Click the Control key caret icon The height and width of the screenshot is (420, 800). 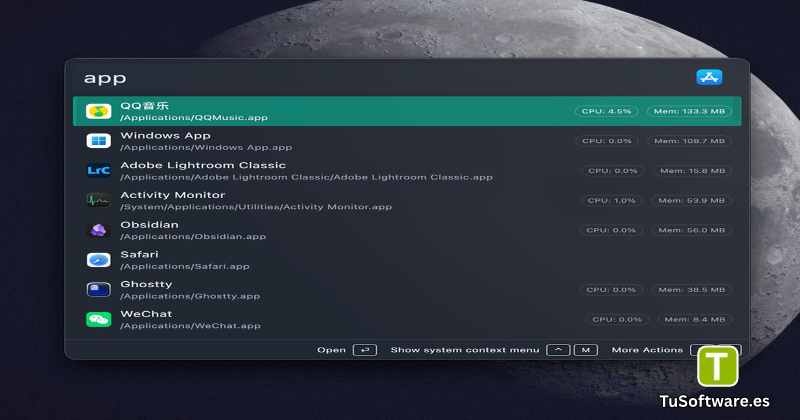point(558,350)
